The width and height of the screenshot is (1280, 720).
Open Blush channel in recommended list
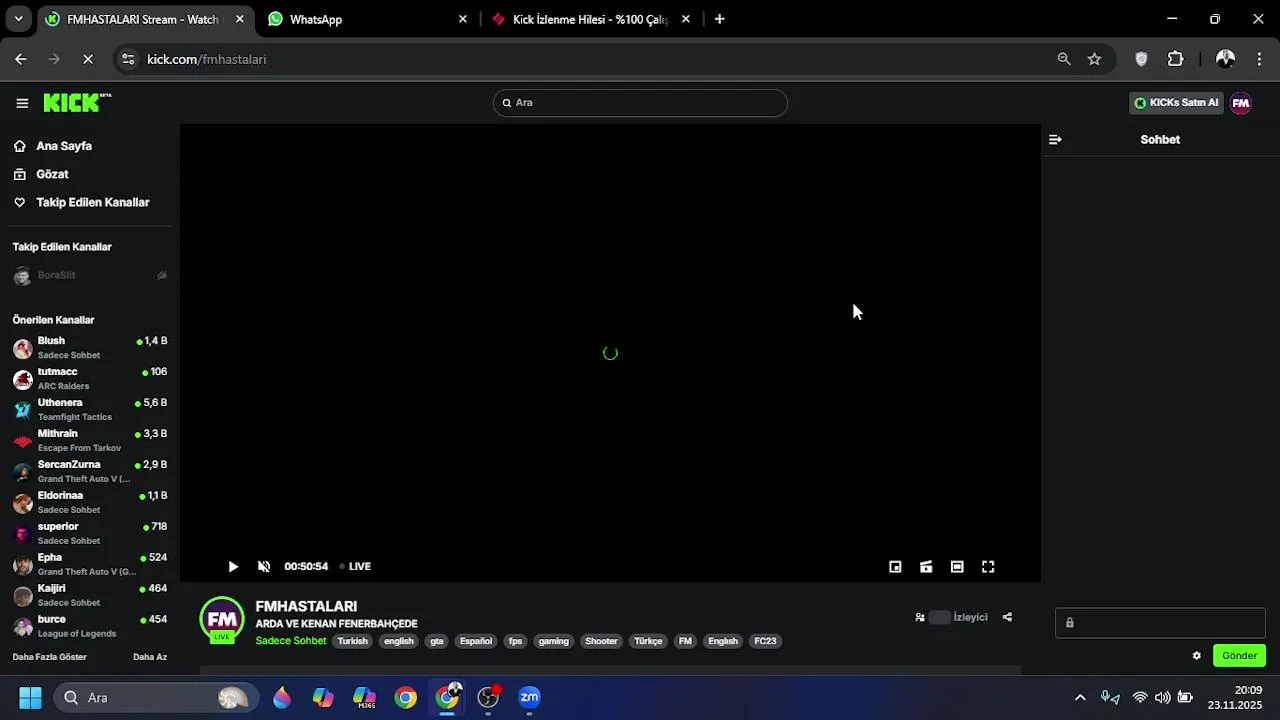(90, 348)
